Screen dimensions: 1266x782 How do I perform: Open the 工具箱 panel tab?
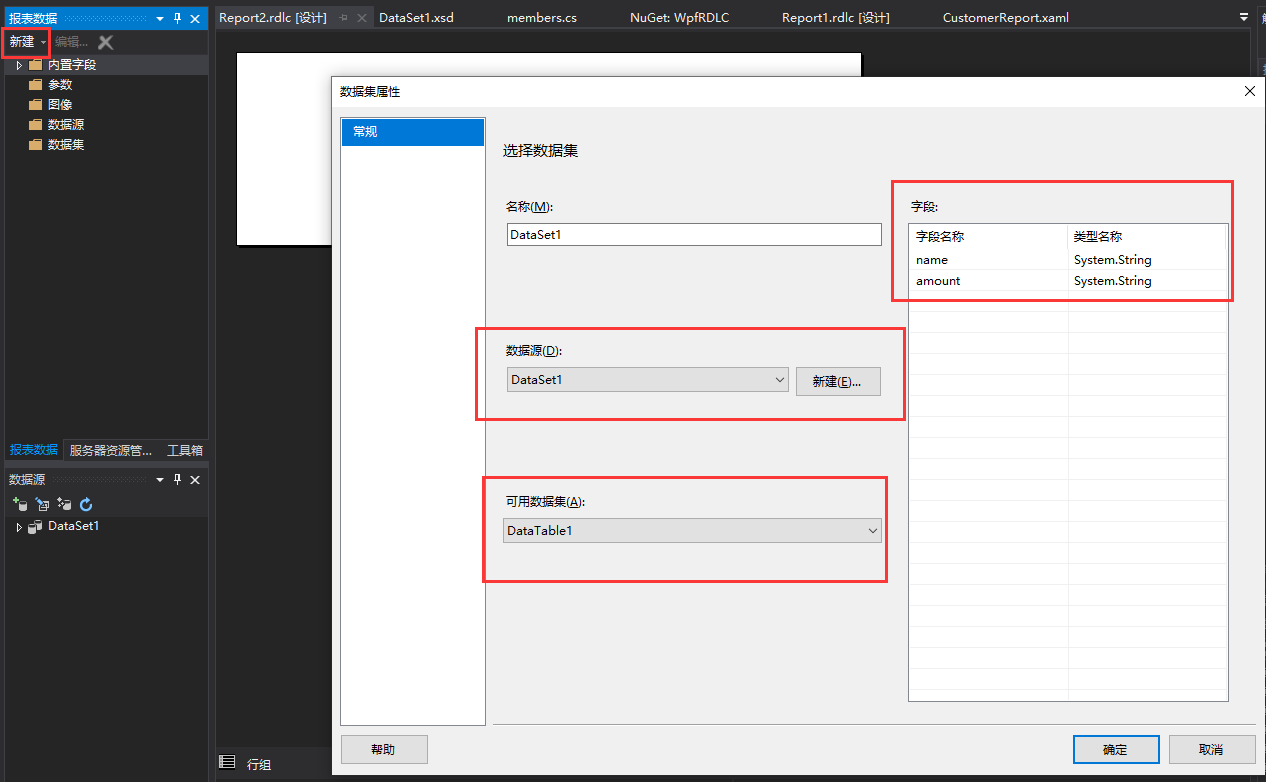pos(184,449)
